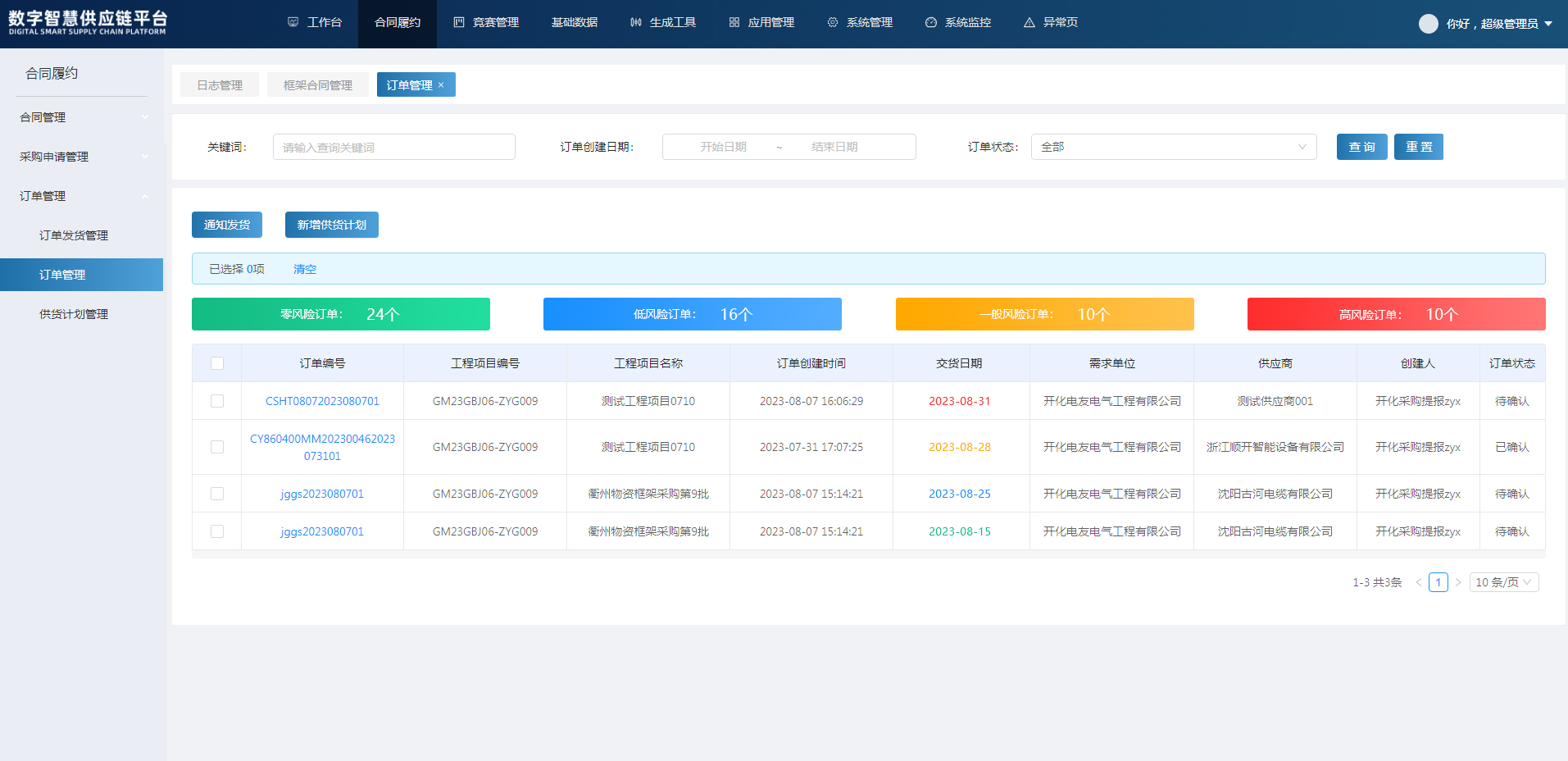Click the red 高风险订单 10个 card
This screenshot has width=1568, height=761.
1397,314
